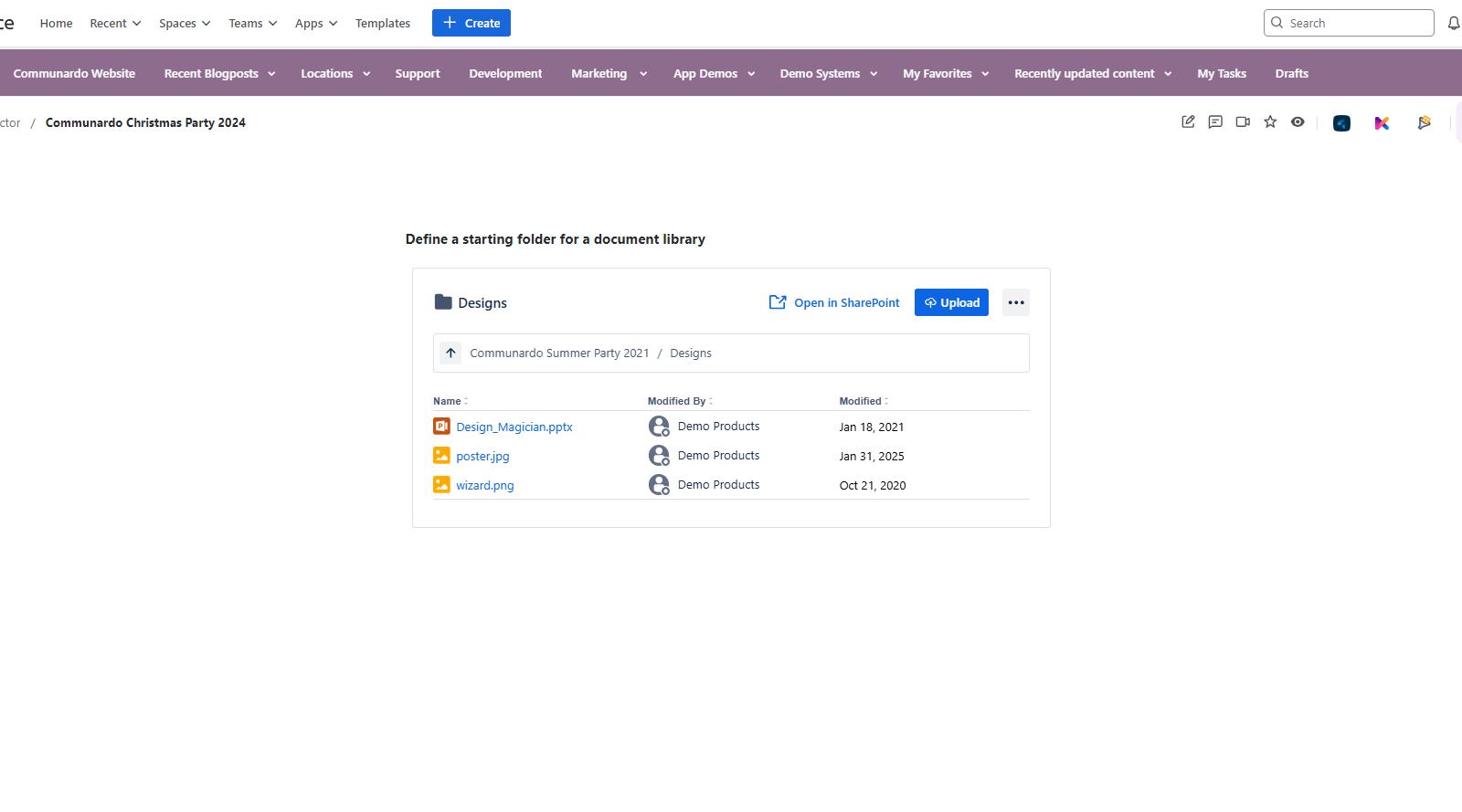
Task: Expand the Demo Systems menu
Action: pyautogui.click(x=829, y=73)
